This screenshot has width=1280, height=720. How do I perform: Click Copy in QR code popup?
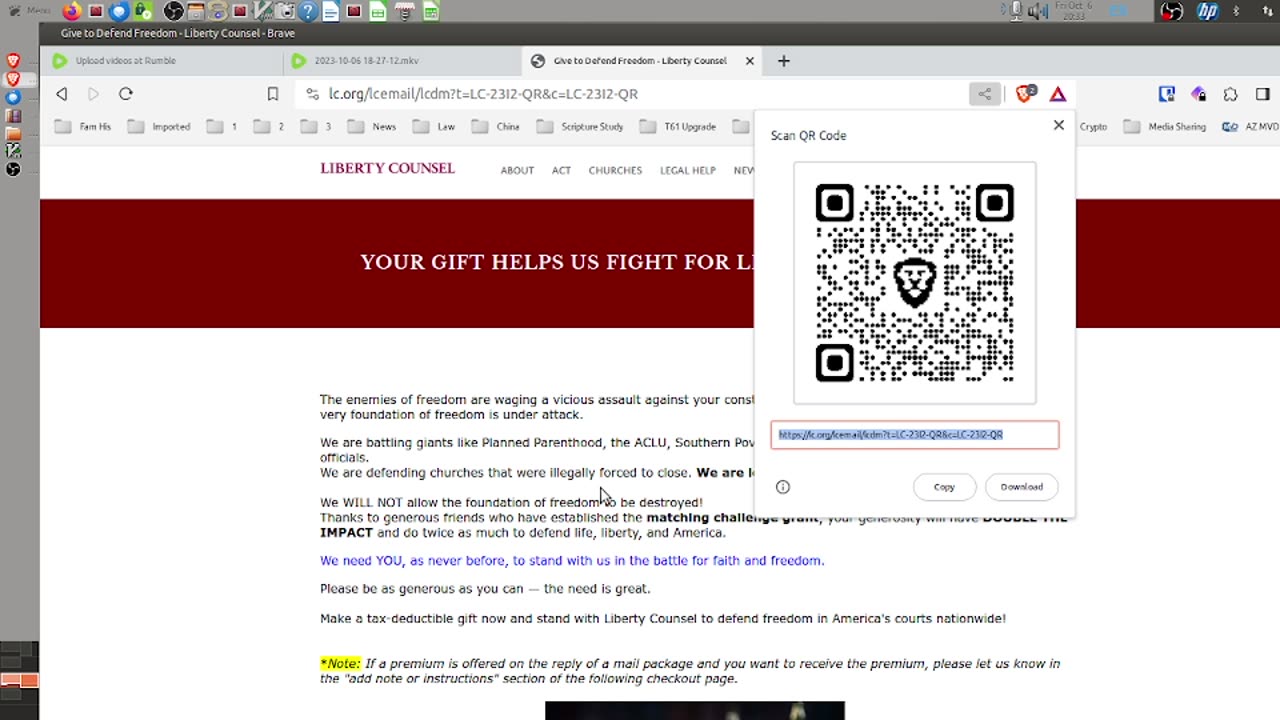pyautogui.click(x=944, y=487)
